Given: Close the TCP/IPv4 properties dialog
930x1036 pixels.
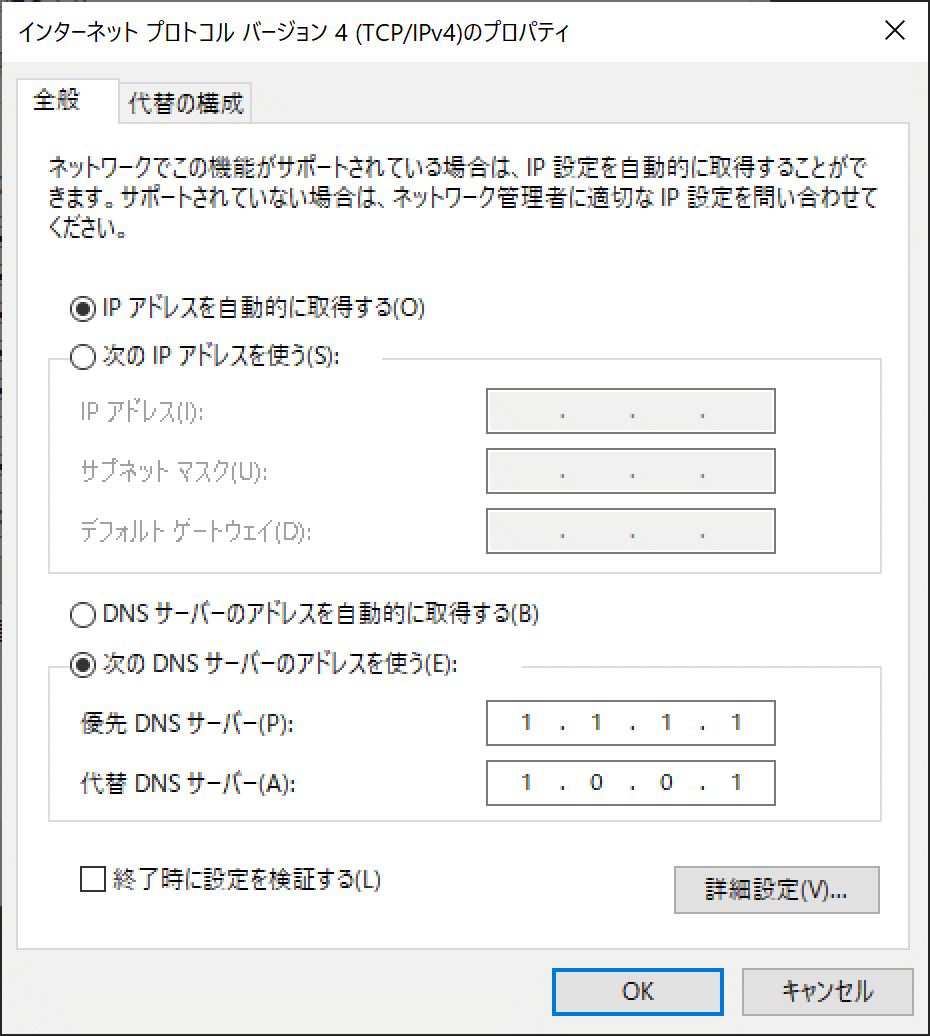Looking at the screenshot, I should [x=895, y=30].
